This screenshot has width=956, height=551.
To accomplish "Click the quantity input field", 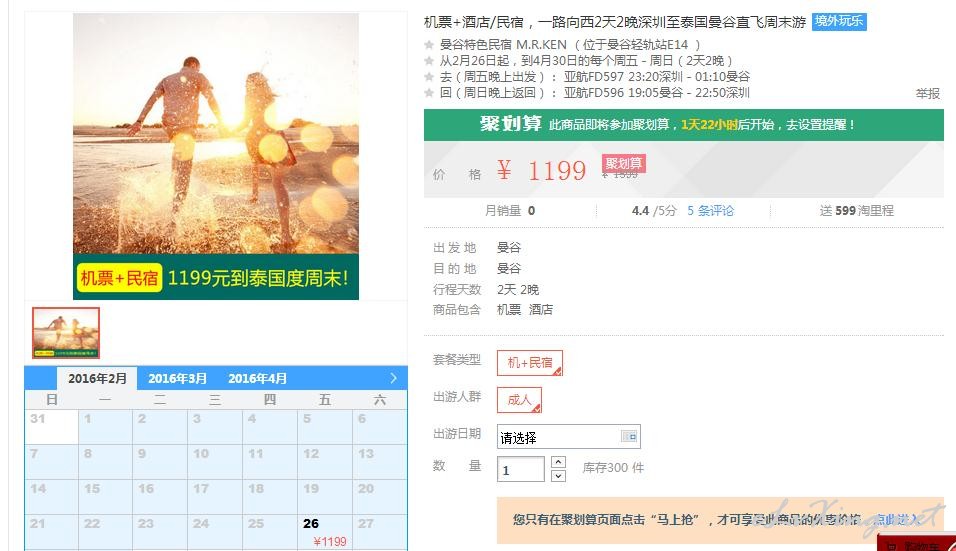I will click(x=521, y=469).
